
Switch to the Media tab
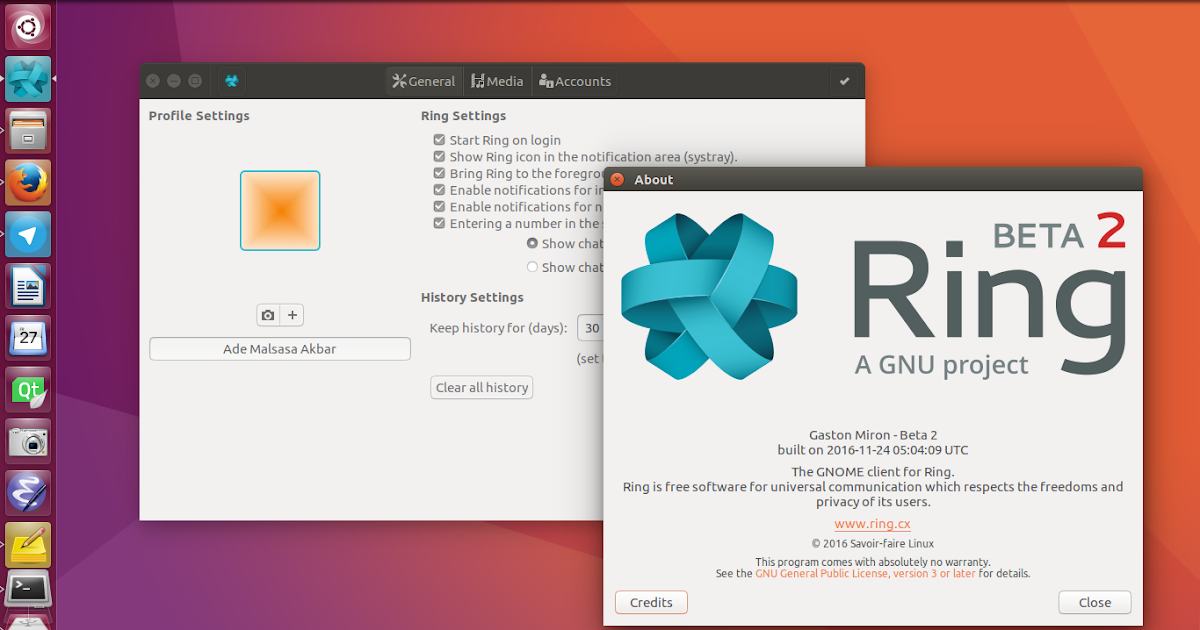(497, 81)
